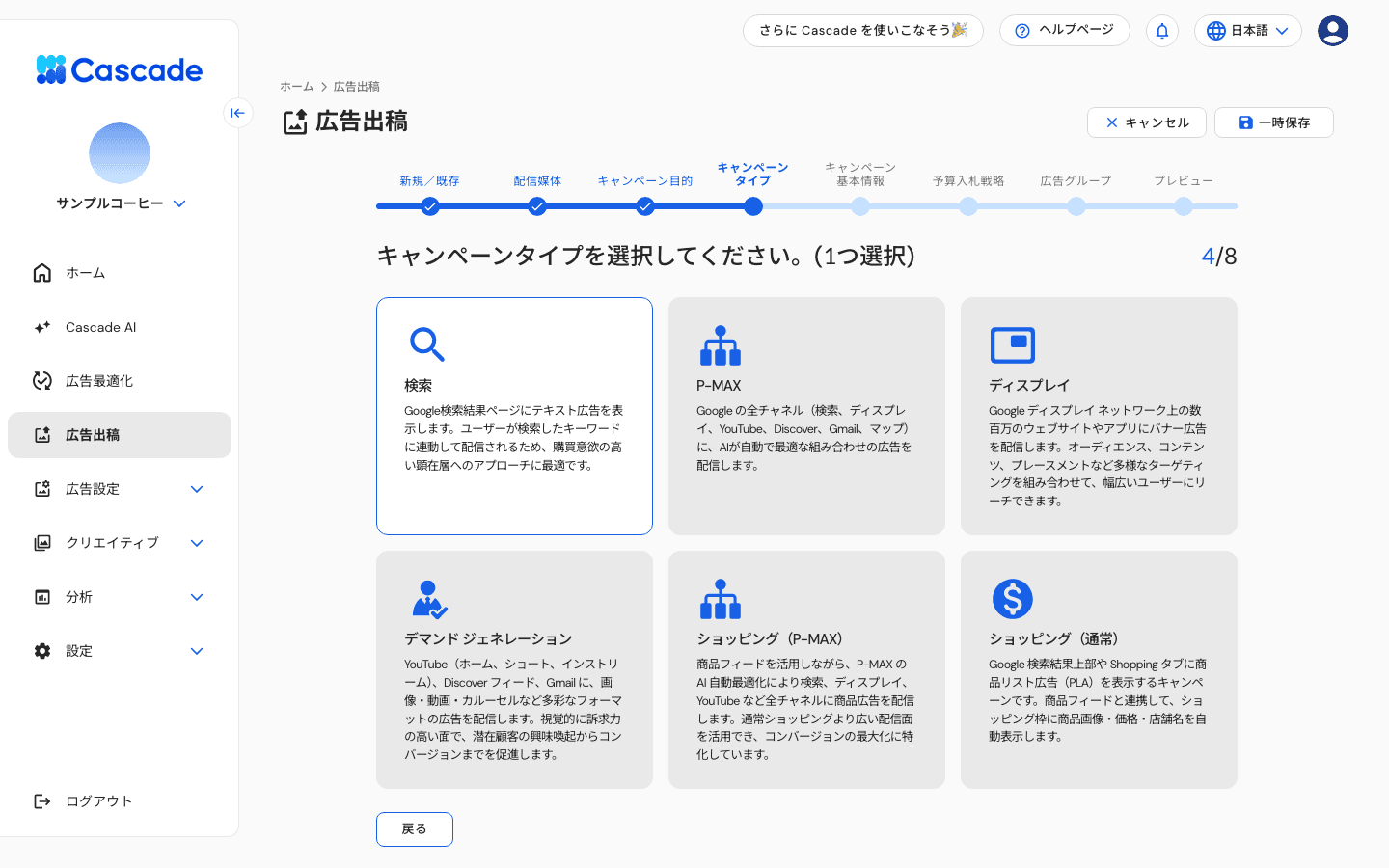Image resolution: width=1389 pixels, height=868 pixels.
Task: Click the P-MAX hierarchy icon
Action: [x=721, y=345]
